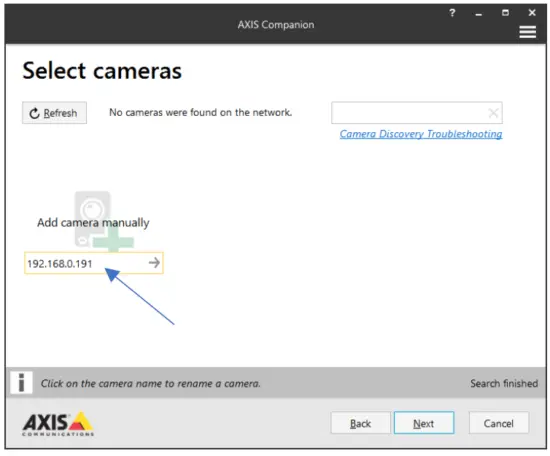Cancel the camera setup wizard
The width and height of the screenshot is (550, 456).
[498, 423]
